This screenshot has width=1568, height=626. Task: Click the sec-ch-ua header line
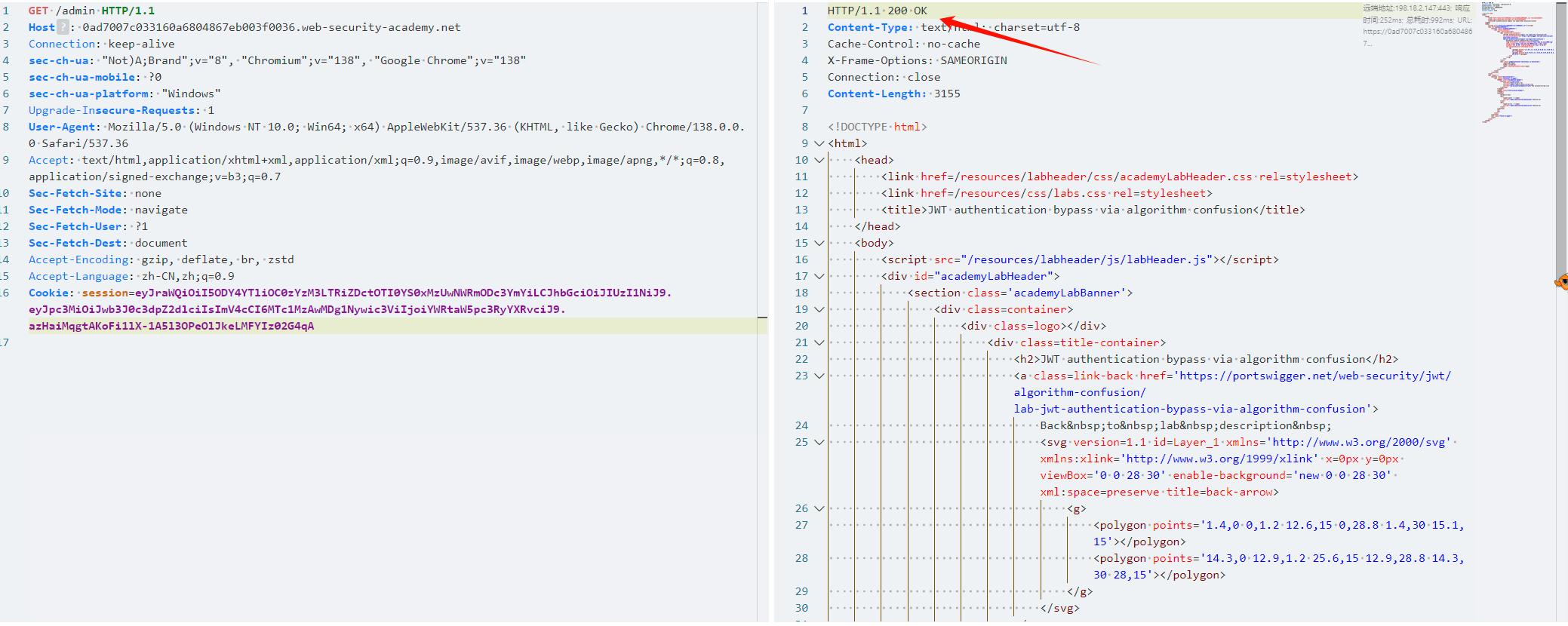[277, 60]
